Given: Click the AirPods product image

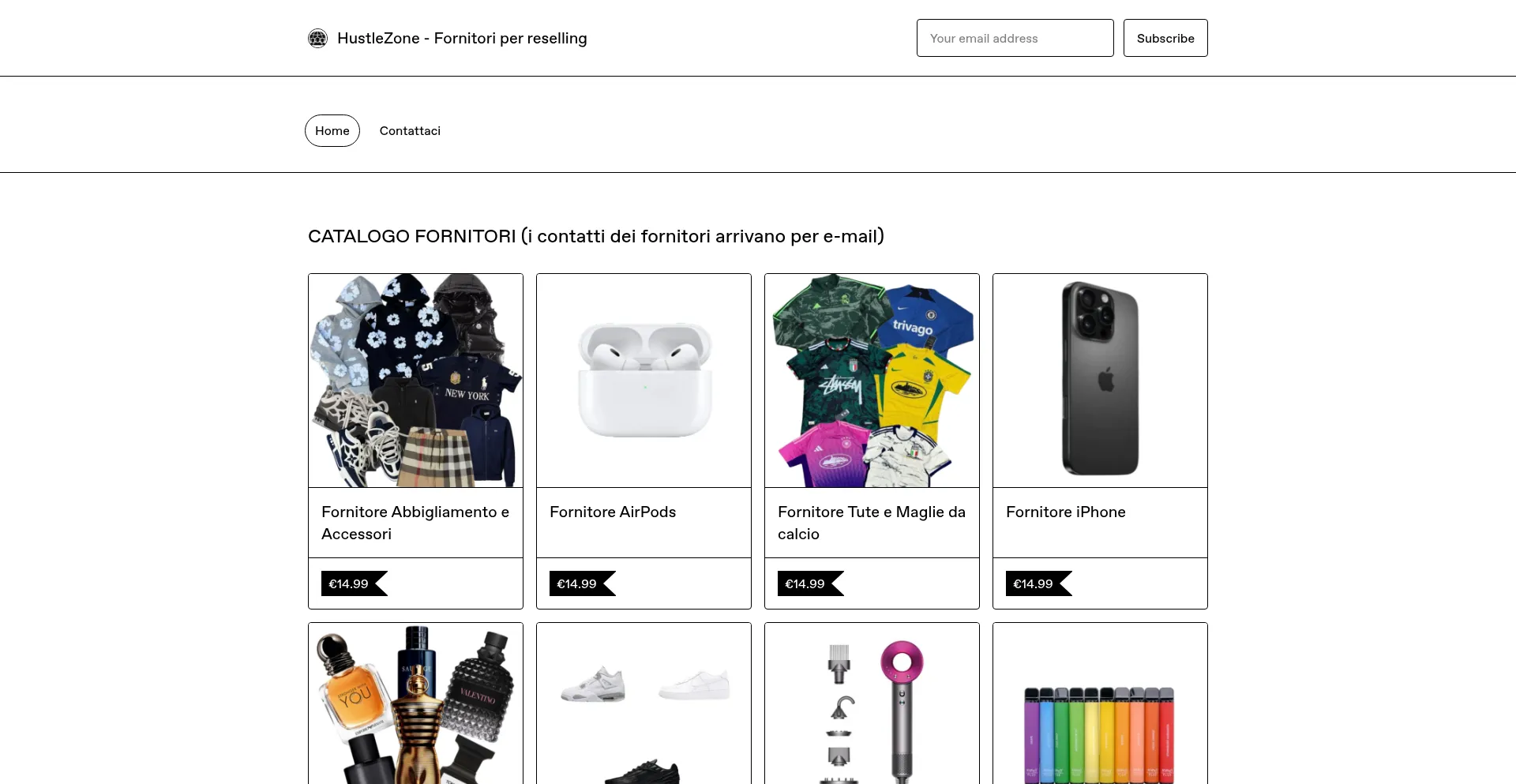Looking at the screenshot, I should pyautogui.click(x=644, y=381).
